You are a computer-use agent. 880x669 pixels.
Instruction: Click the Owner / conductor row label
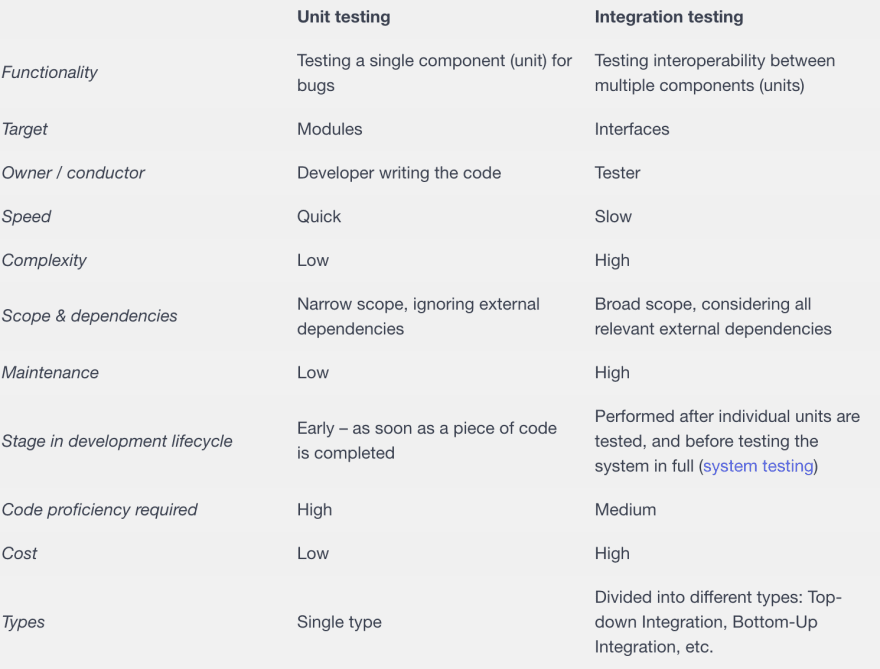click(73, 173)
